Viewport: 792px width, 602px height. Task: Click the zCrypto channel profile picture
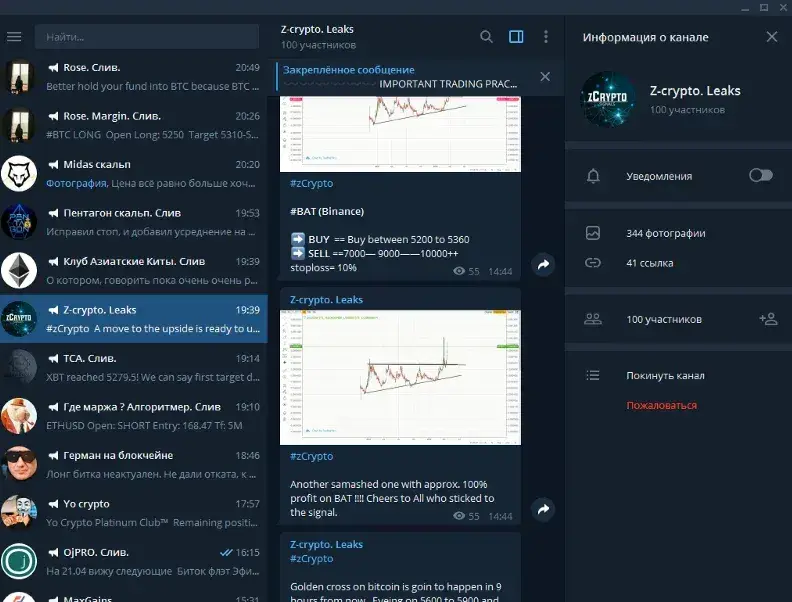tap(609, 99)
